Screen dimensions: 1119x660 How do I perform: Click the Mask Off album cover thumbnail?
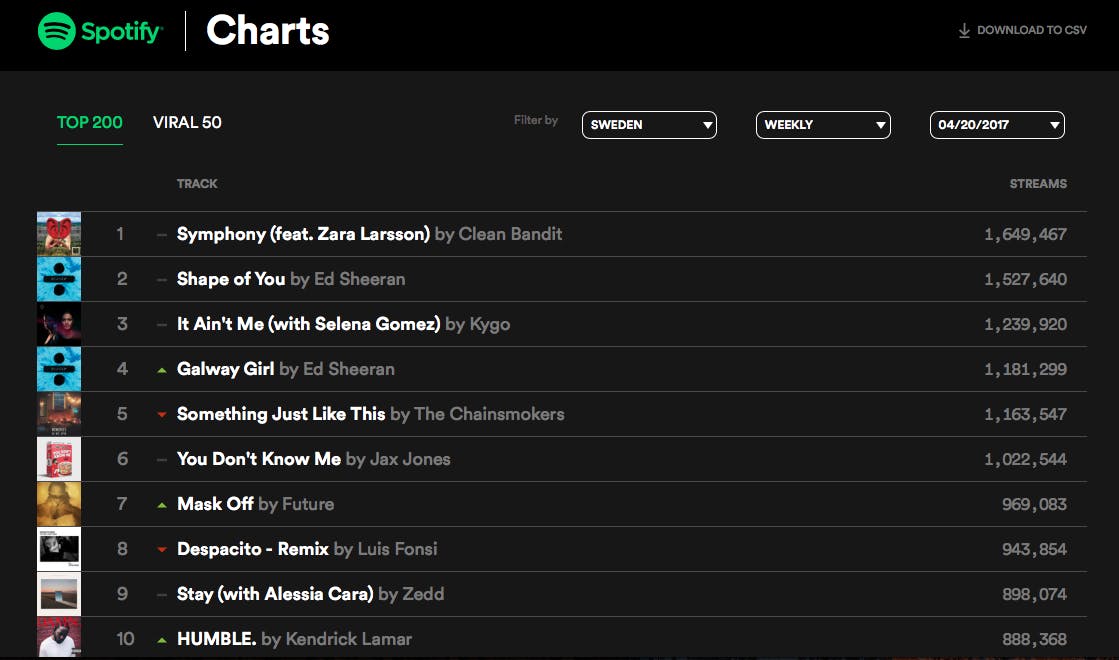pos(59,504)
